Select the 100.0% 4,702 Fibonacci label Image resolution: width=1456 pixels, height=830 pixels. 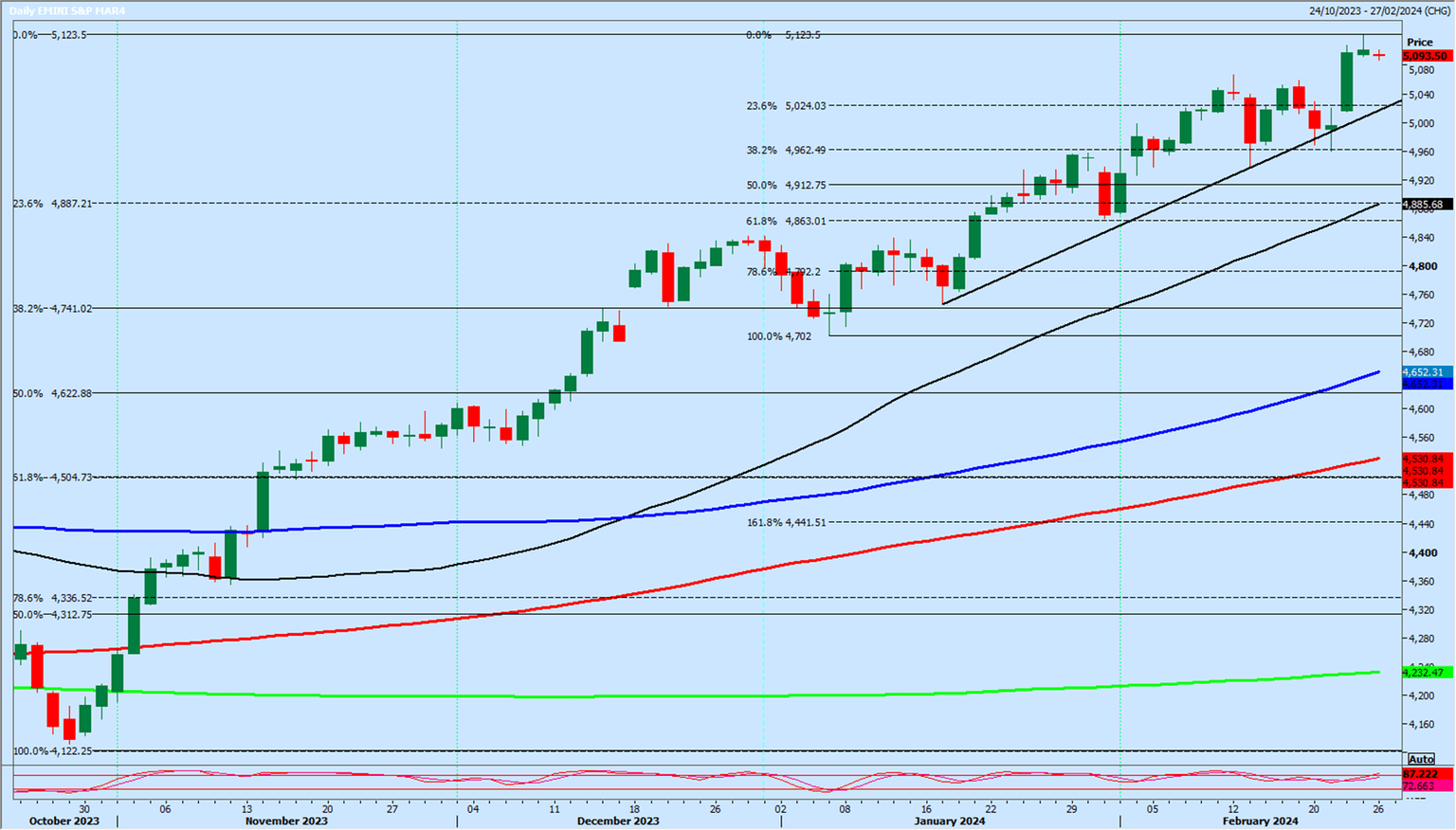(779, 336)
